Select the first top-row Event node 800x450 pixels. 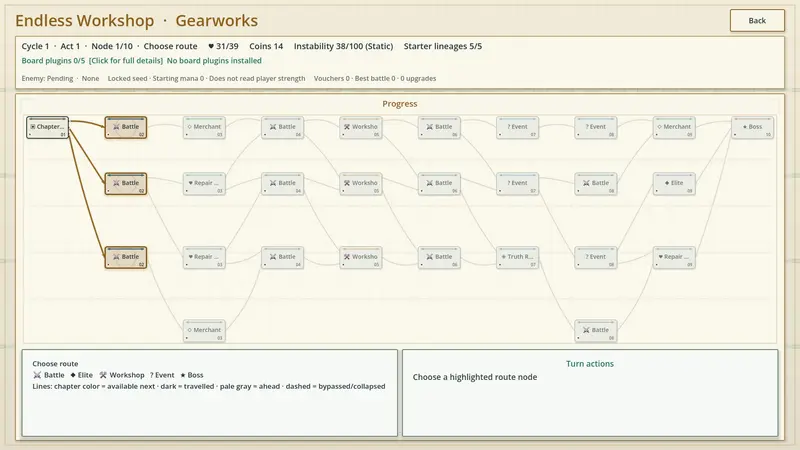tap(517, 128)
